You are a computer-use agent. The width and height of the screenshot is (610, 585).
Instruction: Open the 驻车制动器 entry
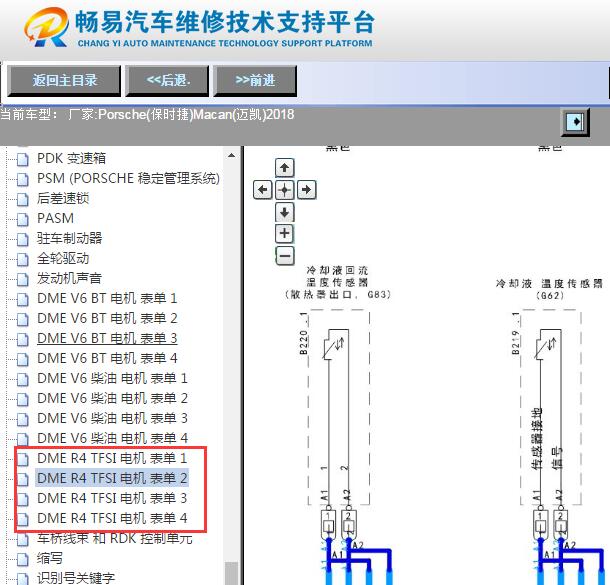point(69,238)
